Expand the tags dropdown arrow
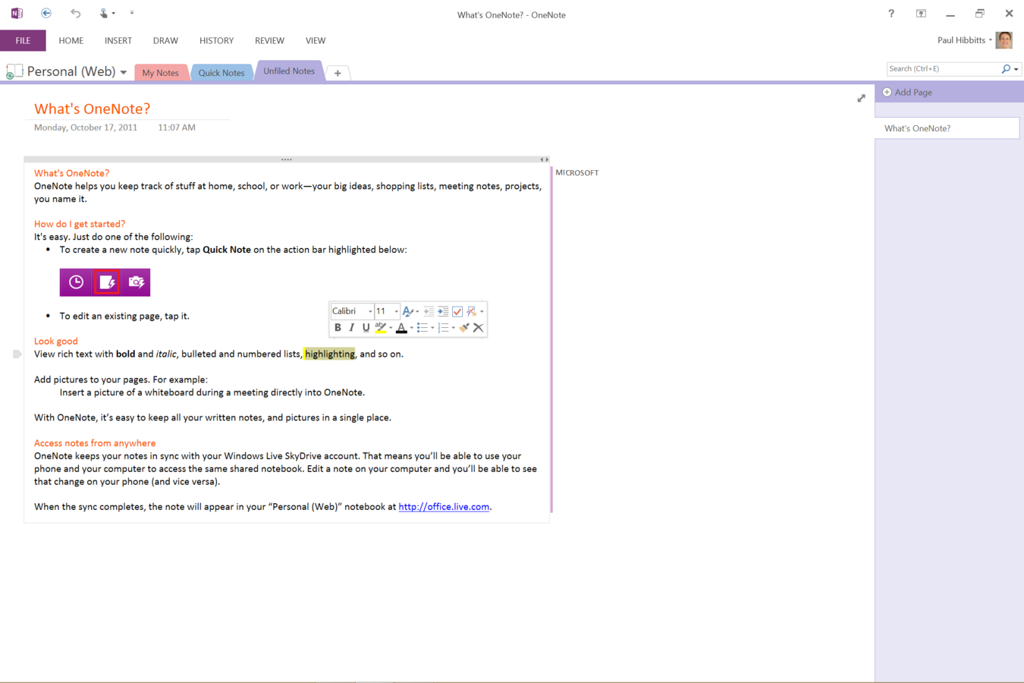 coord(482,311)
